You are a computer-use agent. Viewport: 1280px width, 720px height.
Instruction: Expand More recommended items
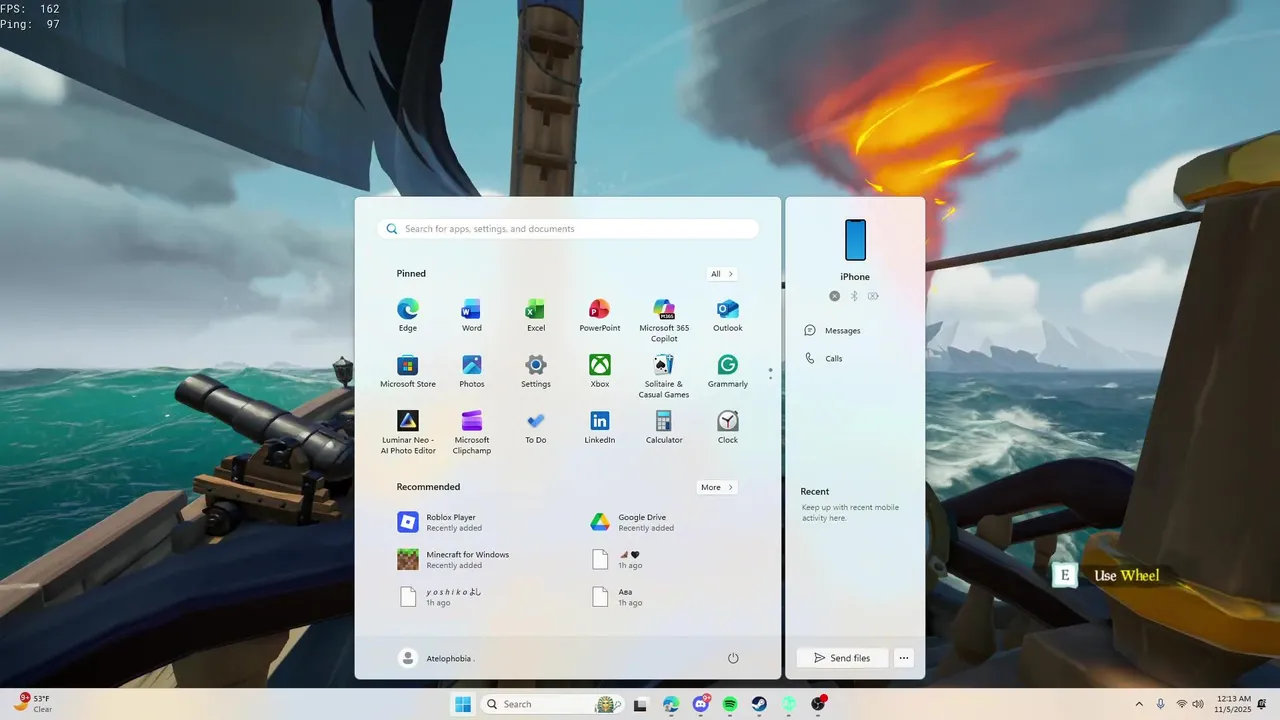(717, 487)
